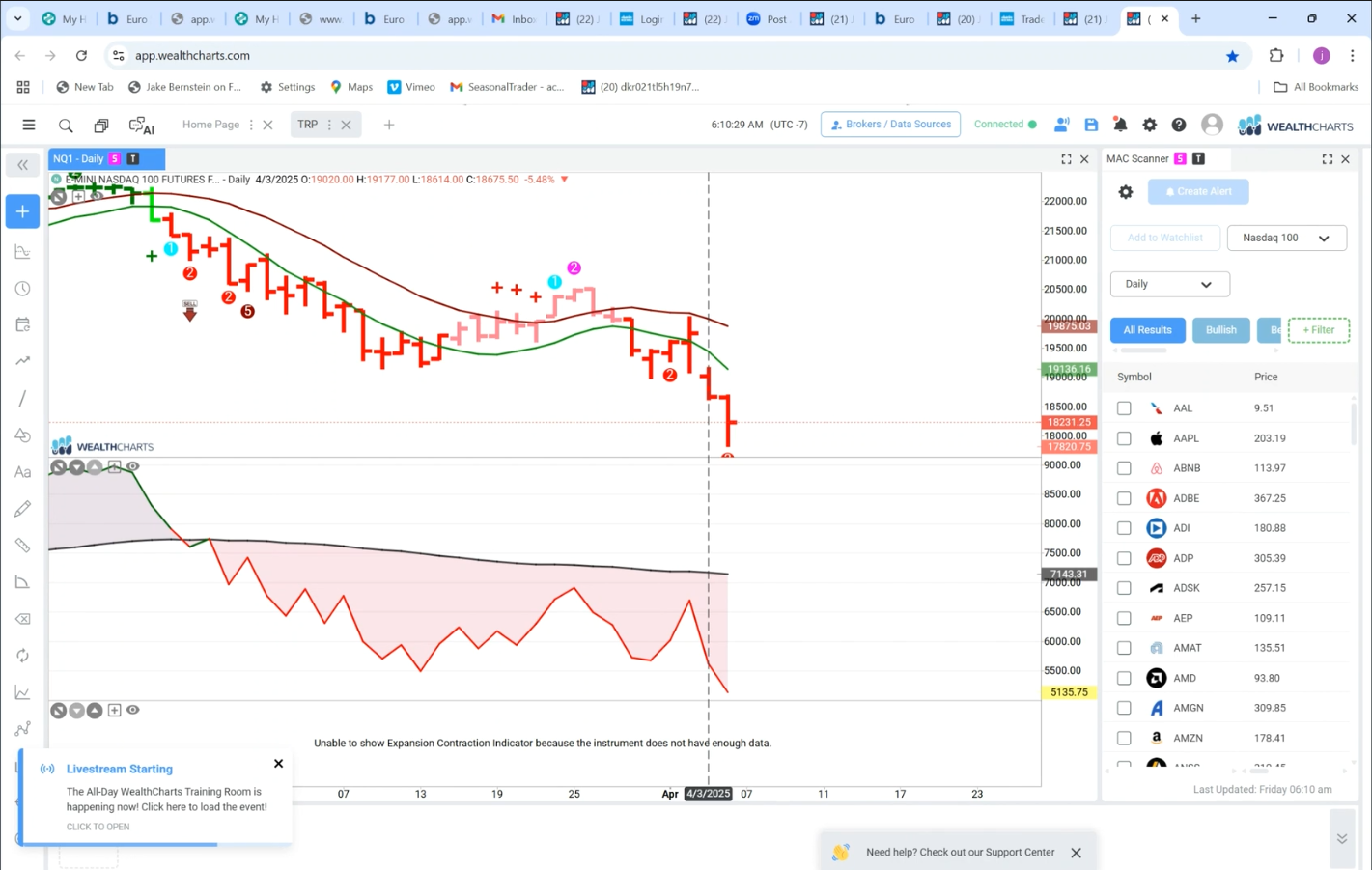Collapse the left drawing toolbar
Screen dimensions: 1372x870
click(22, 165)
